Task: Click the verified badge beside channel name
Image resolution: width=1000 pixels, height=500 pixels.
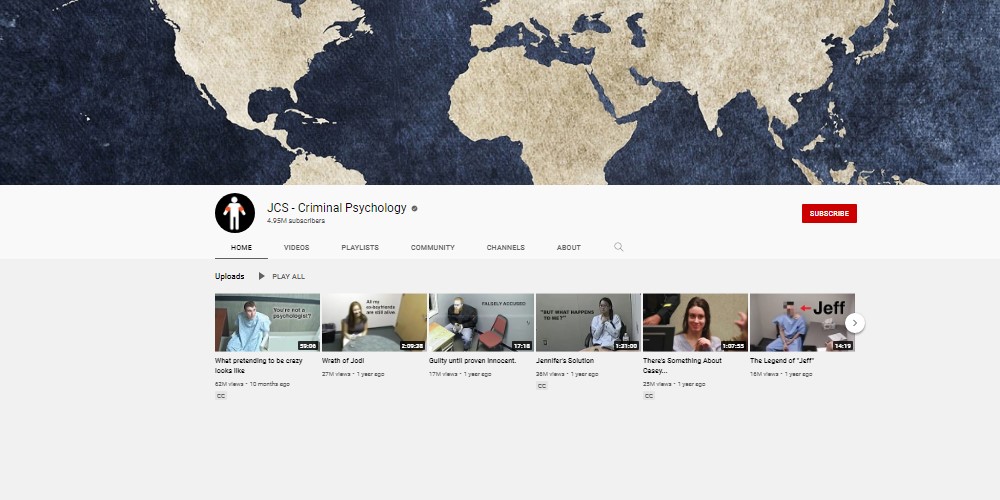Action: tap(415, 208)
